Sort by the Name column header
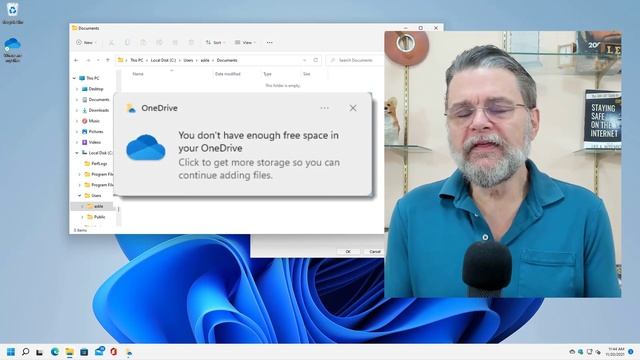 (x=138, y=74)
